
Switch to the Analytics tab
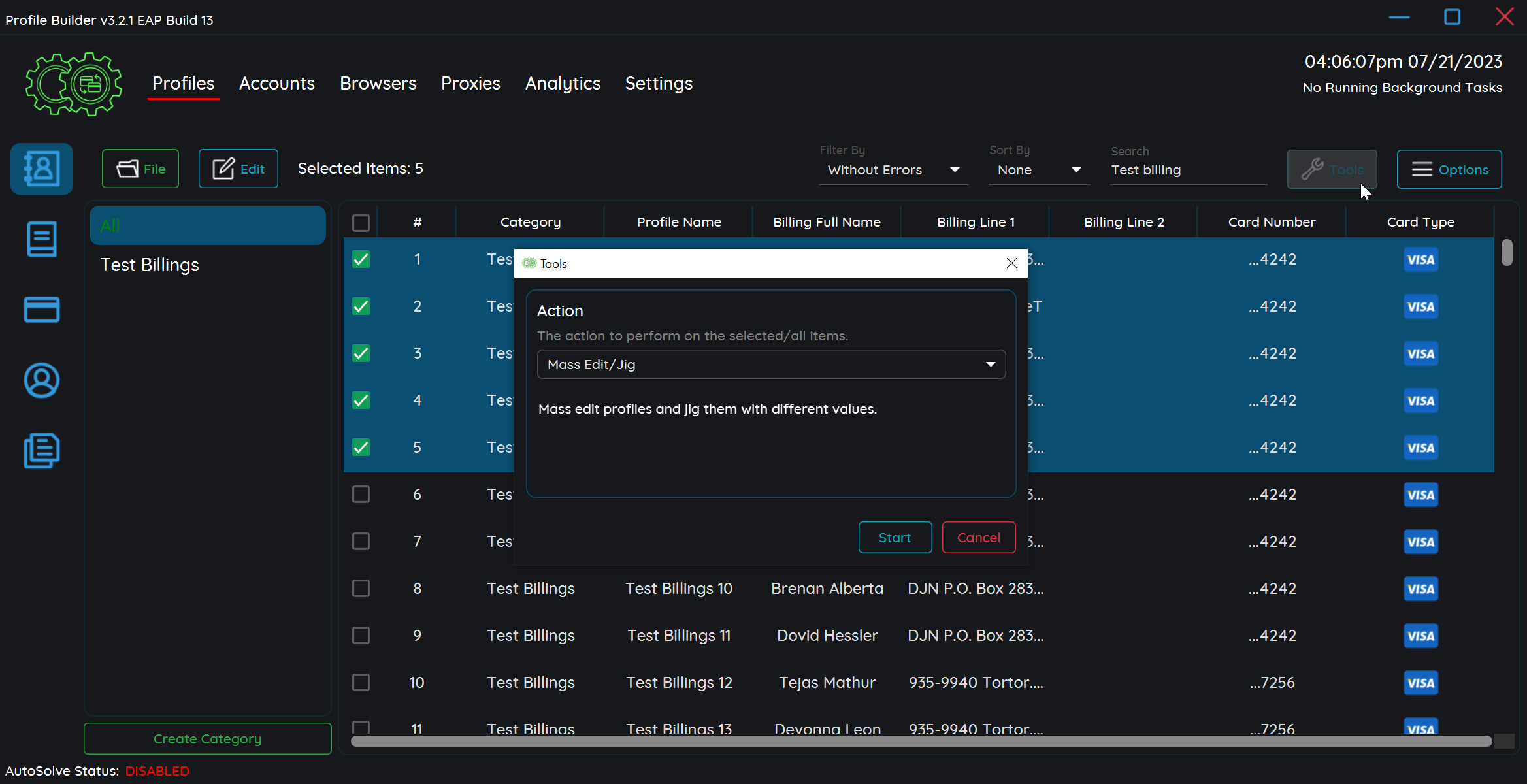(563, 84)
